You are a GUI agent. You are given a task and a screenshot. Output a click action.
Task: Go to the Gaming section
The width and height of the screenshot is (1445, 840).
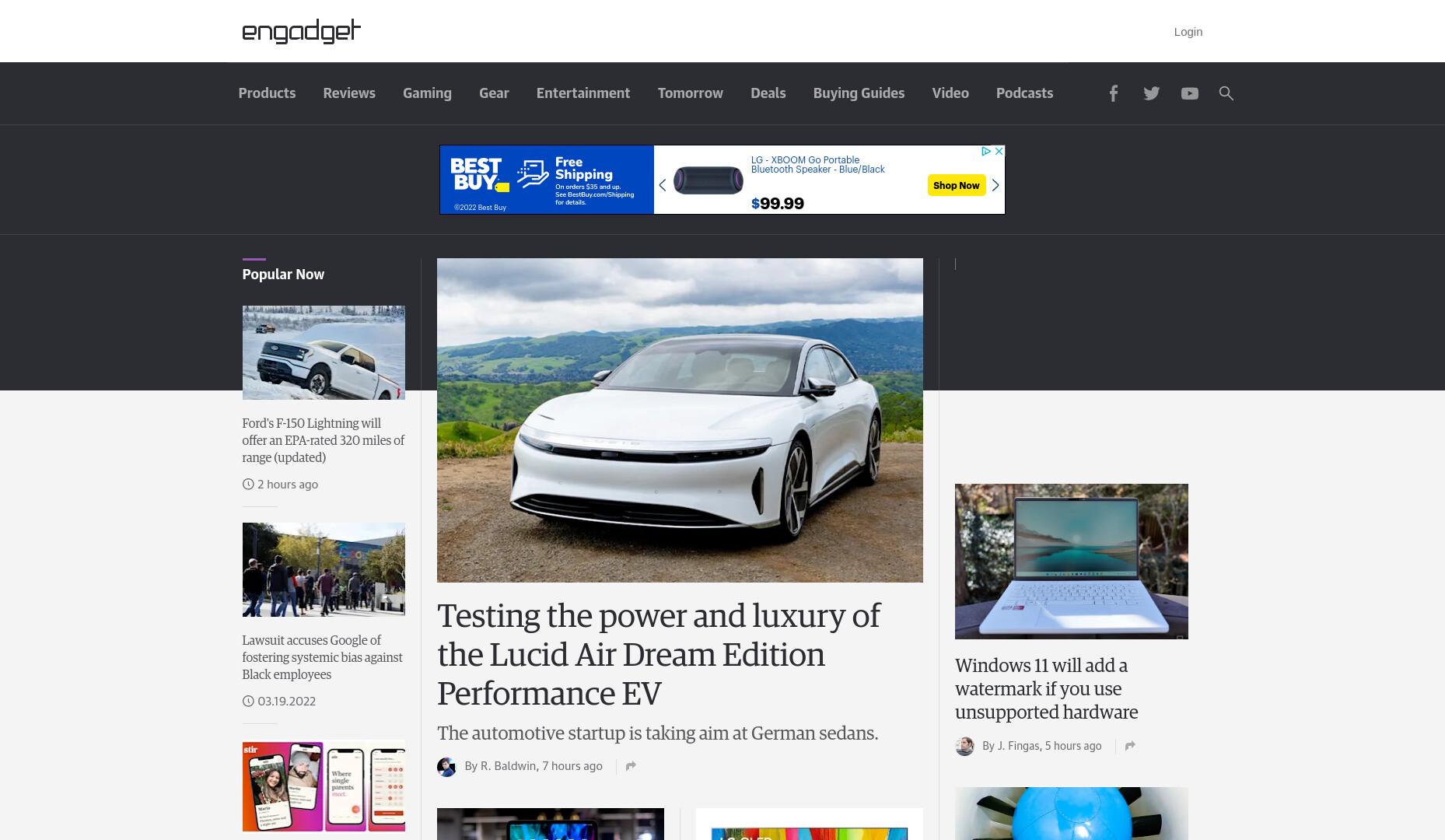tap(427, 93)
